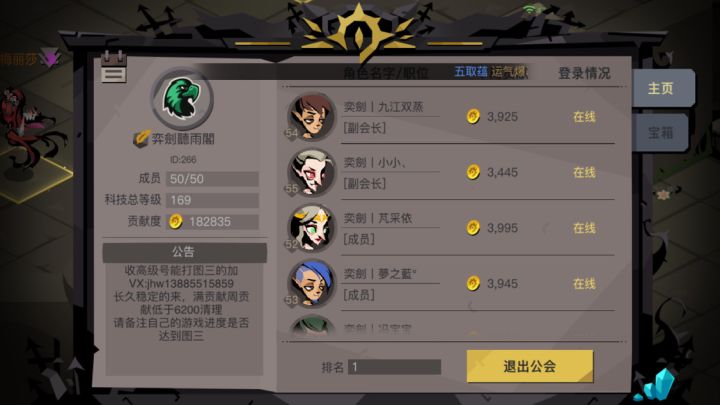Click the 3,925 coin icon for 九江双蒸
The image size is (720, 405).
472,117
